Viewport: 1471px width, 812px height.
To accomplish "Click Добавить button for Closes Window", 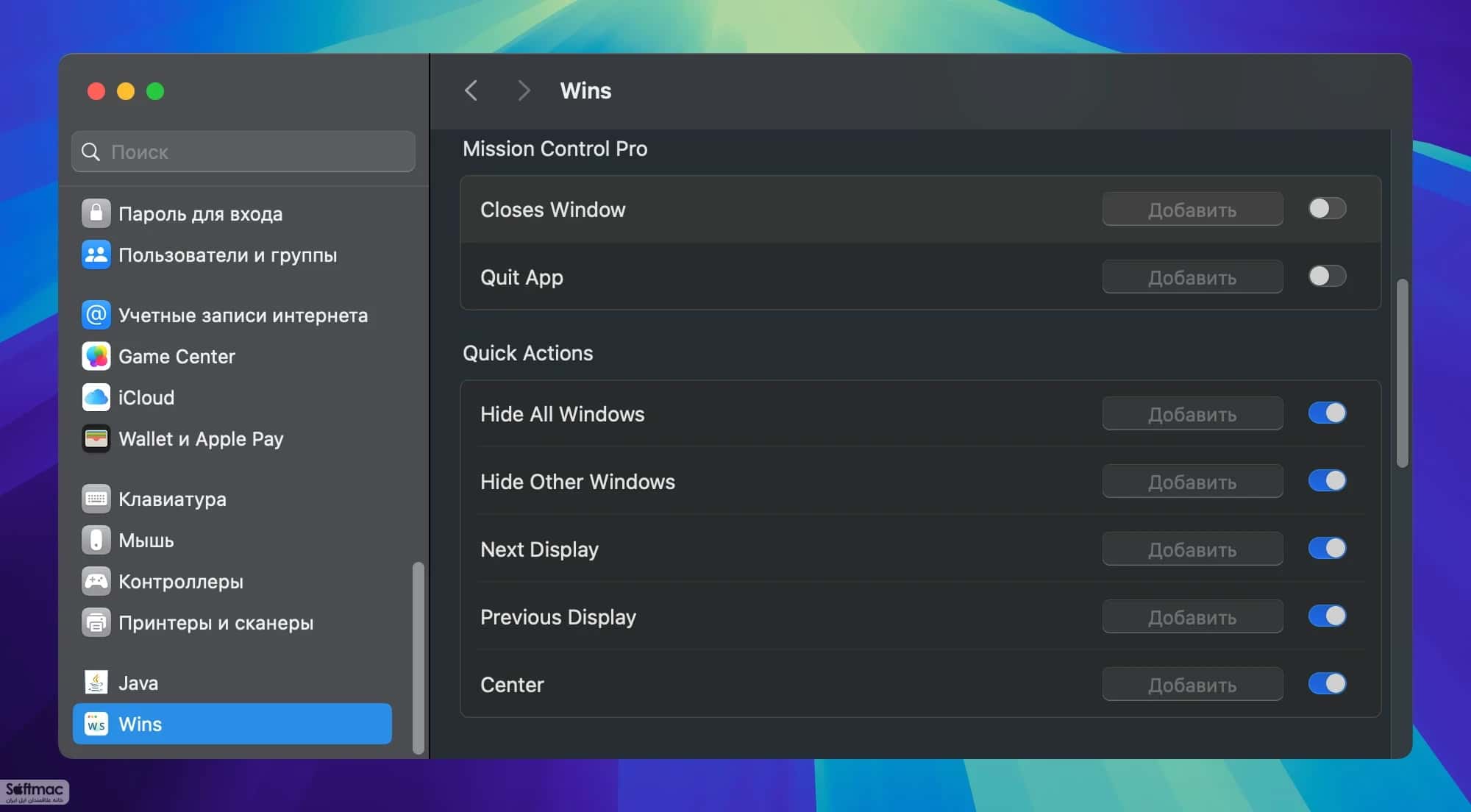I will pyautogui.click(x=1192, y=210).
